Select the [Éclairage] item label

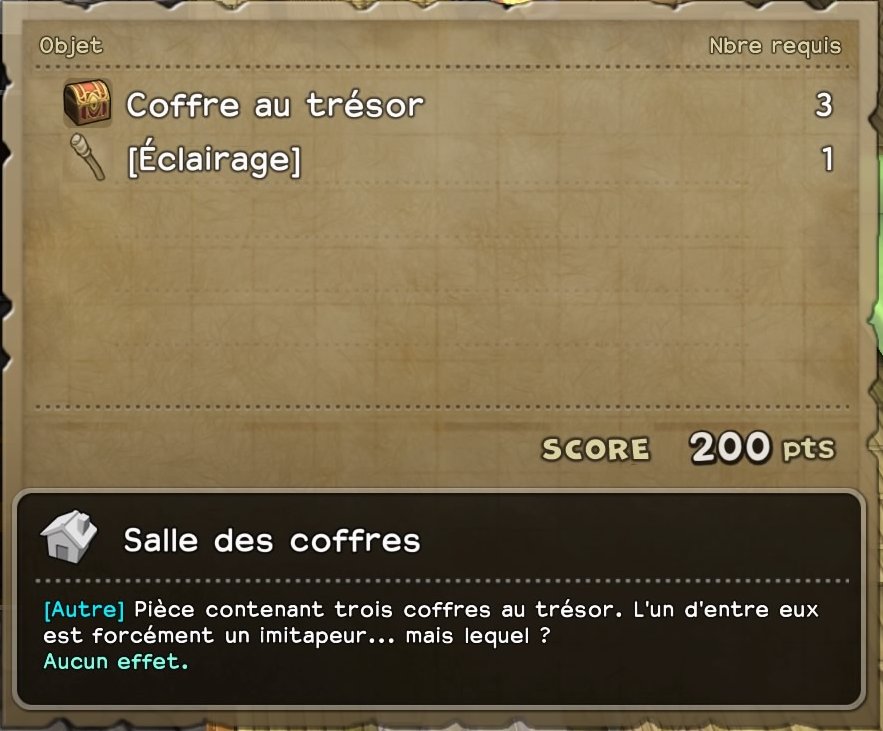215,158
